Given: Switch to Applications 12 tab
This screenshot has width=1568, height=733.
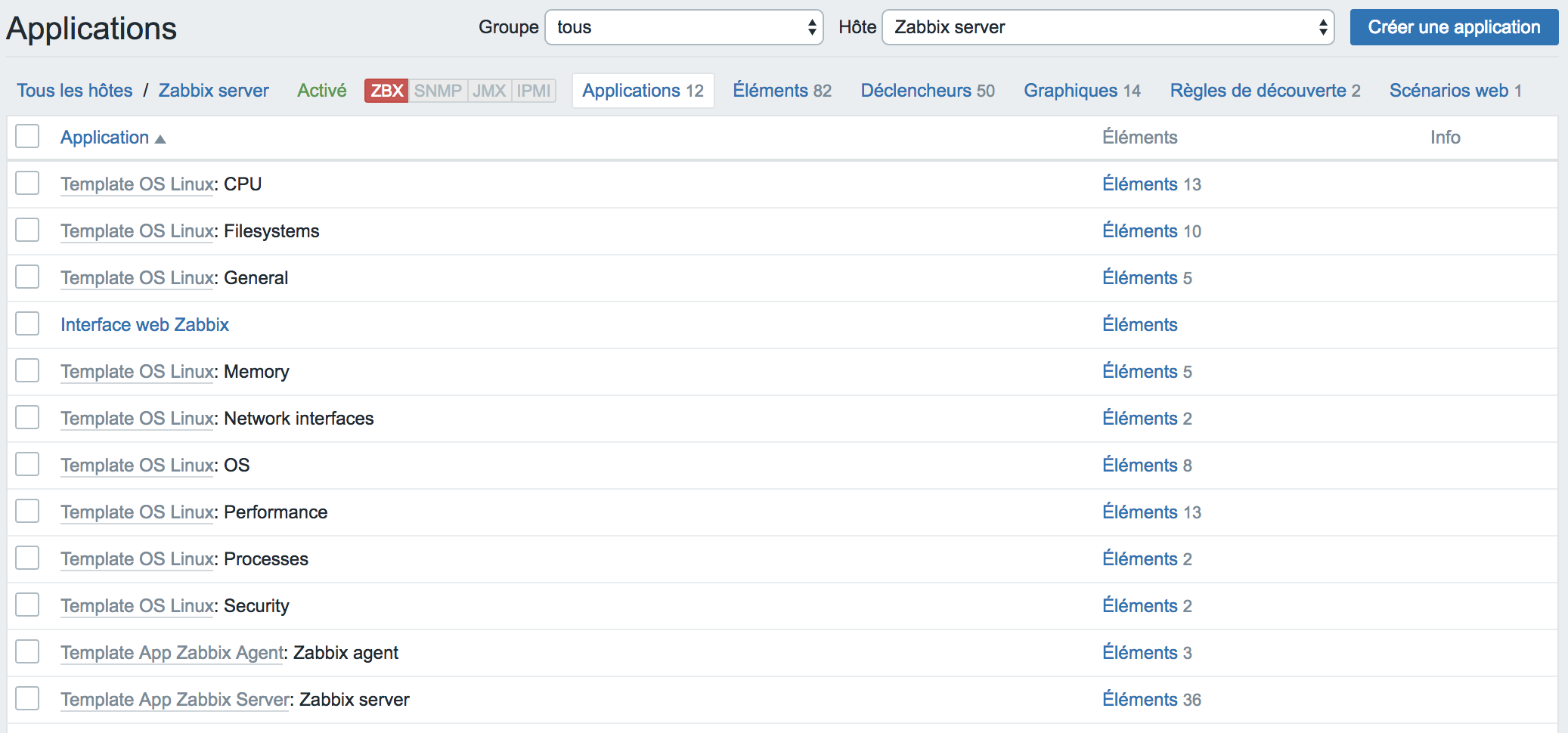Looking at the screenshot, I should [x=643, y=91].
